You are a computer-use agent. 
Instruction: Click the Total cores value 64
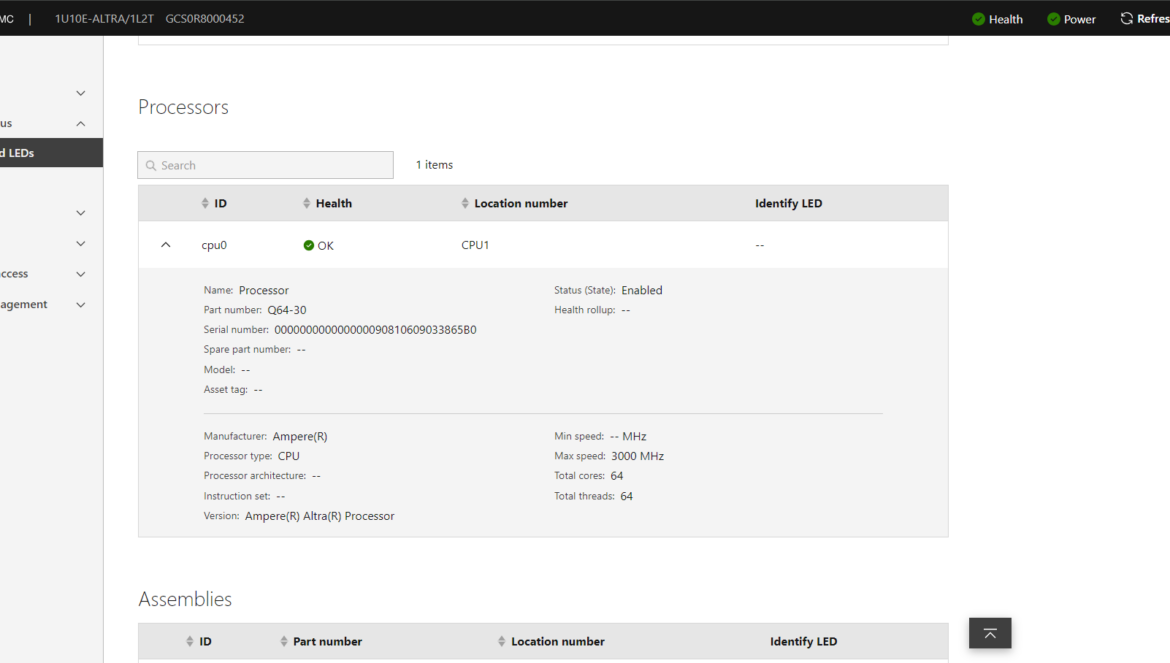click(x=617, y=476)
